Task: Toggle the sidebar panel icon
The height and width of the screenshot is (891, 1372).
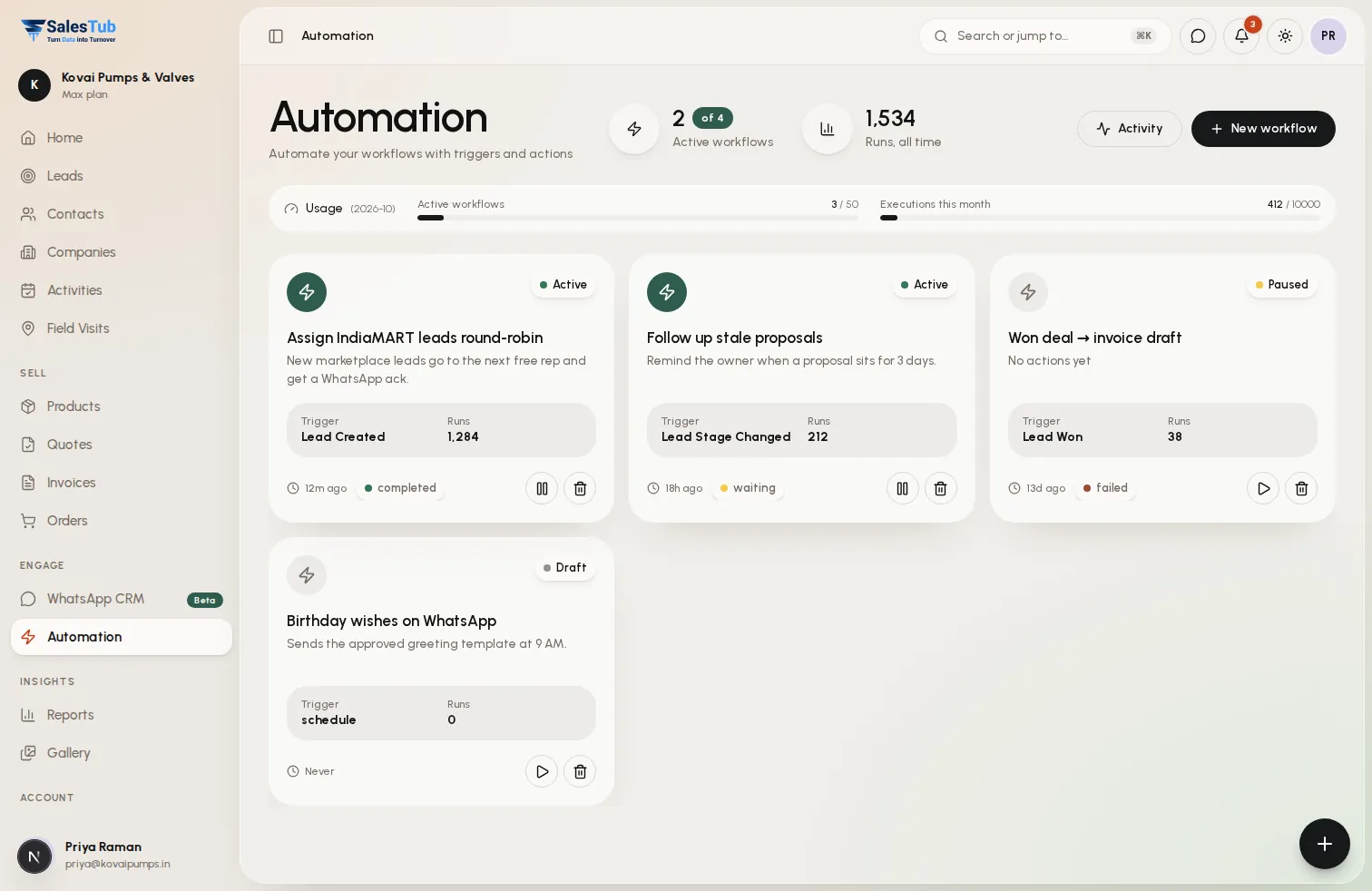Action: (x=276, y=36)
